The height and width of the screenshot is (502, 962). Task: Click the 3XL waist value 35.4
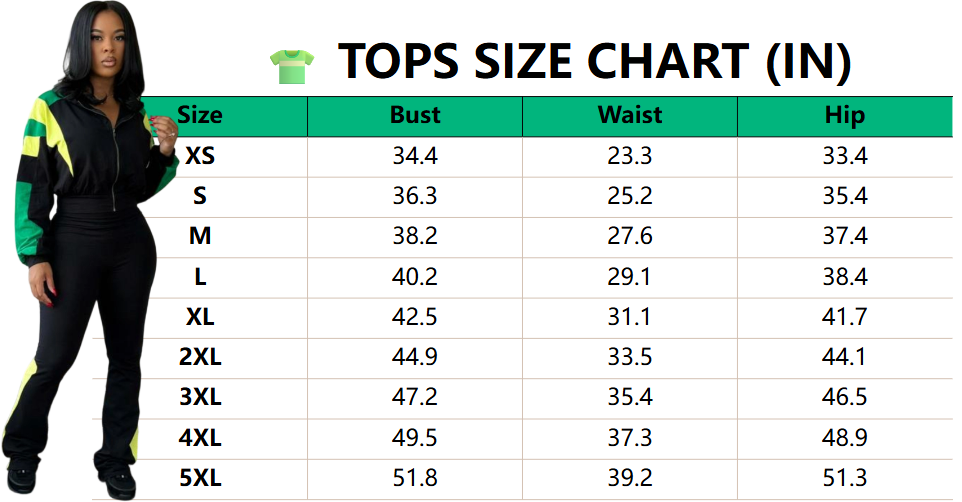pyautogui.click(x=630, y=397)
